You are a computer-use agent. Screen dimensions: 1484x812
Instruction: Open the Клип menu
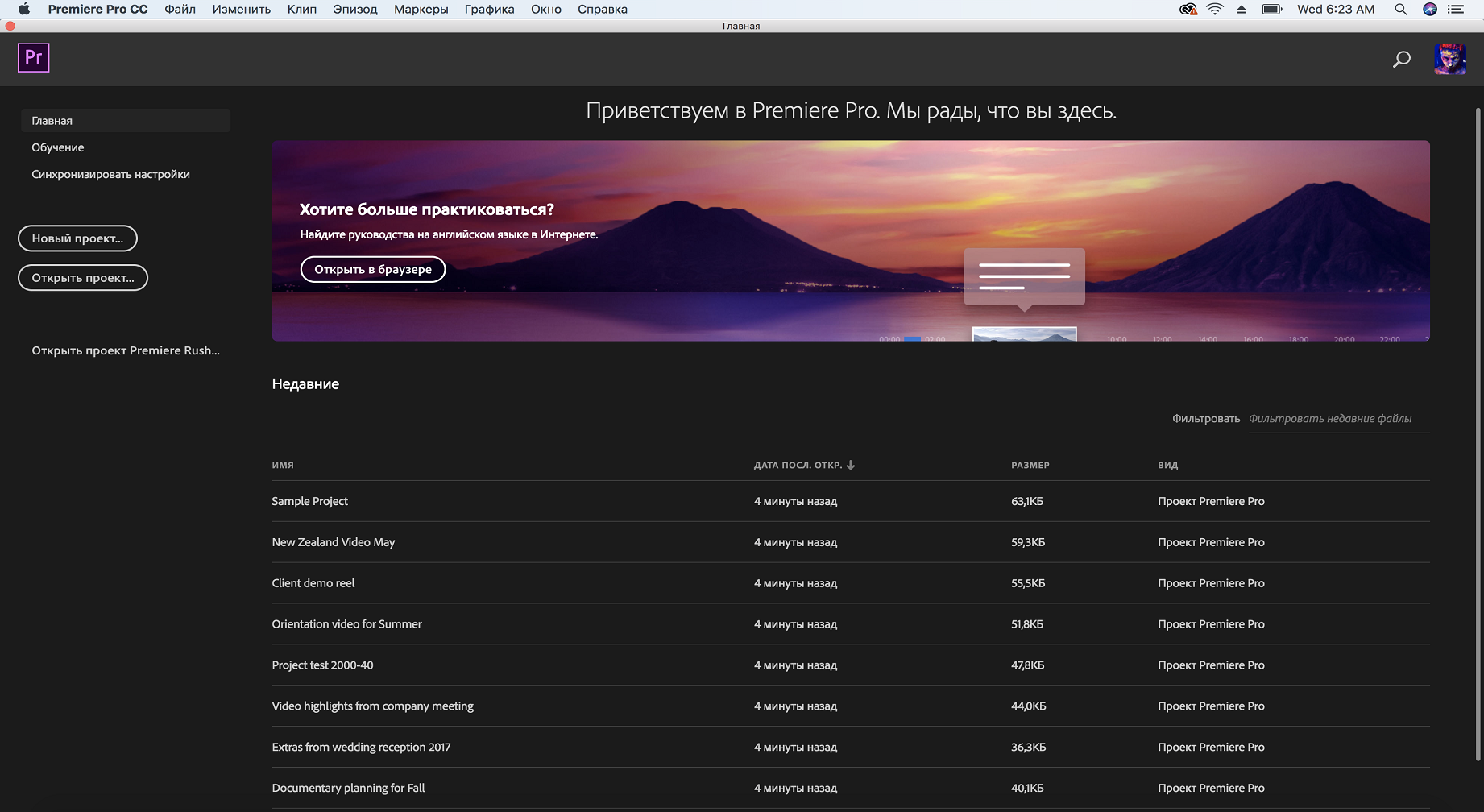click(x=302, y=9)
